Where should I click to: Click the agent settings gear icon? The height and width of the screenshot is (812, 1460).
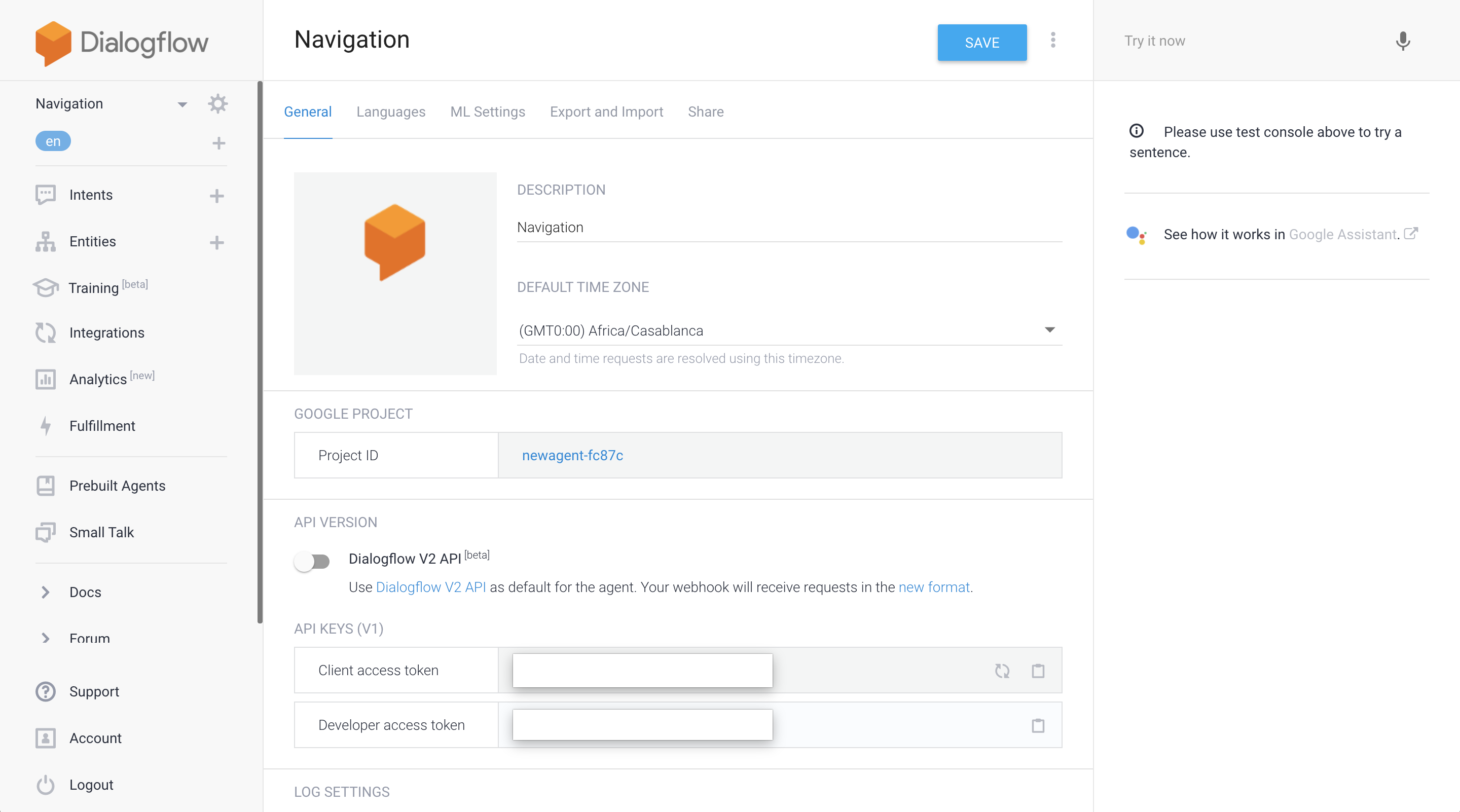pos(217,104)
